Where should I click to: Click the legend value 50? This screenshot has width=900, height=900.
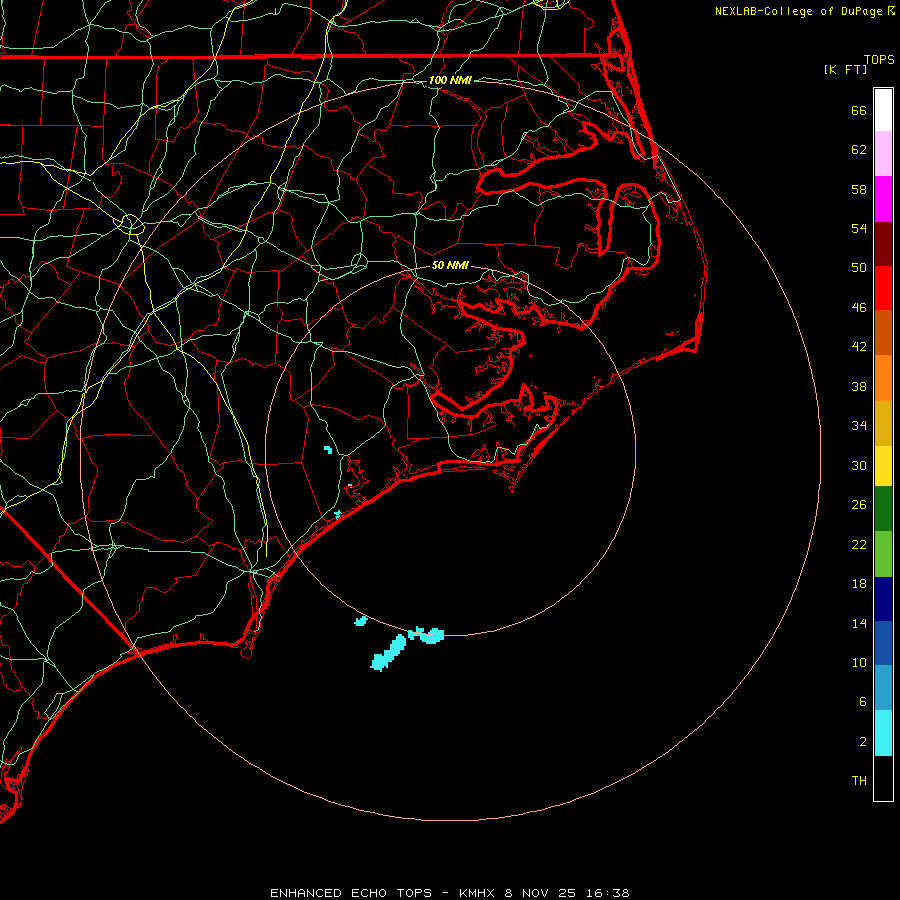[859, 268]
